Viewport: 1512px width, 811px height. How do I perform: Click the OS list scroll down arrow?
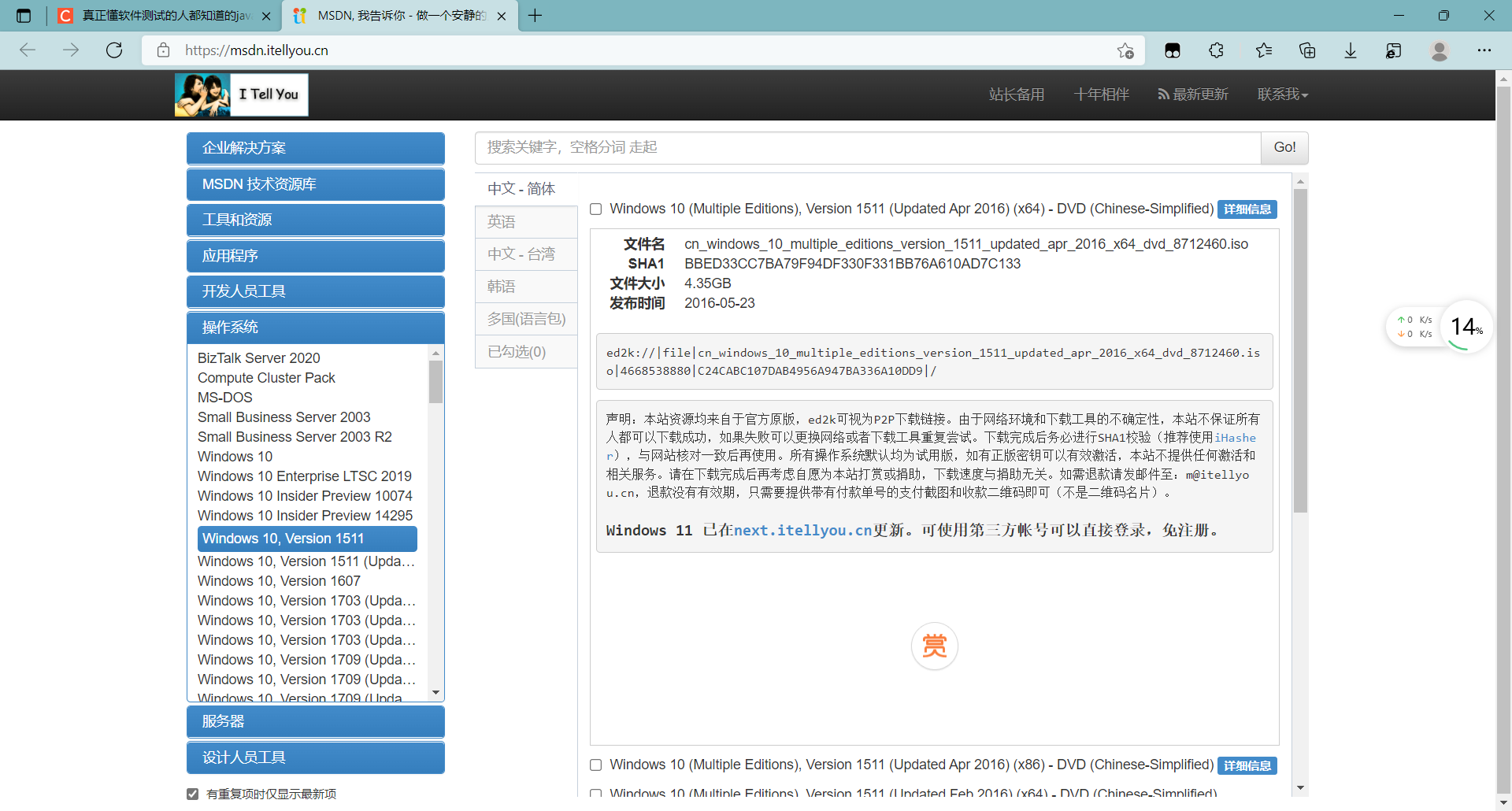435,693
